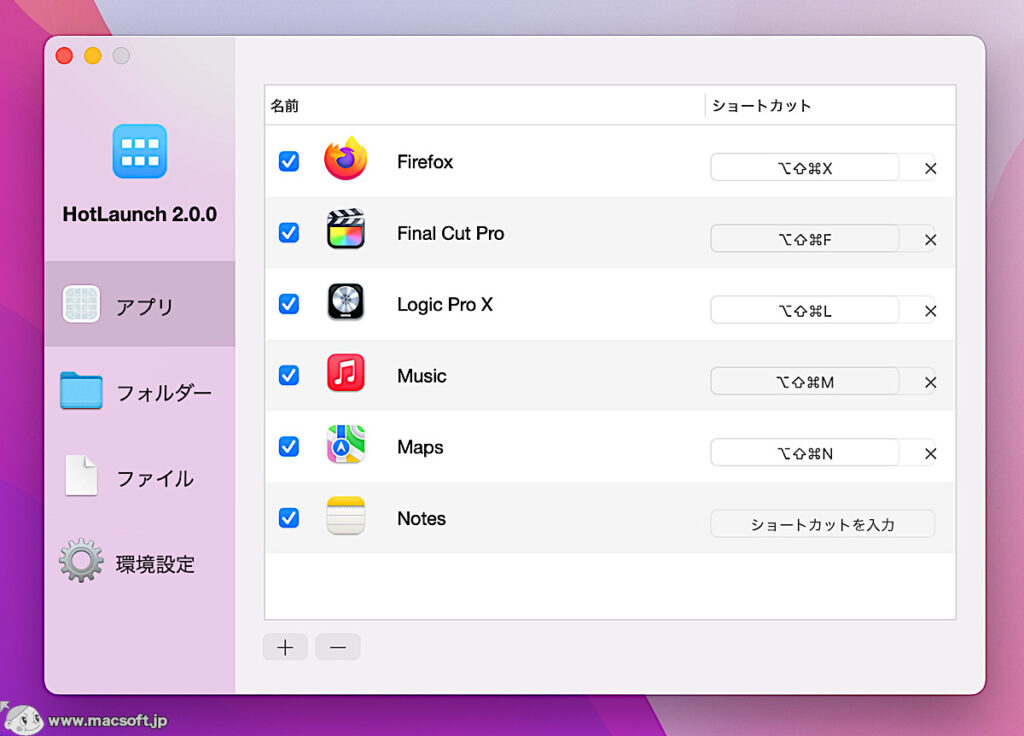Edit the Maps shortcut field ⌥⇧⌘N
Screen dimensions: 1024x736
pyautogui.click(x=805, y=453)
